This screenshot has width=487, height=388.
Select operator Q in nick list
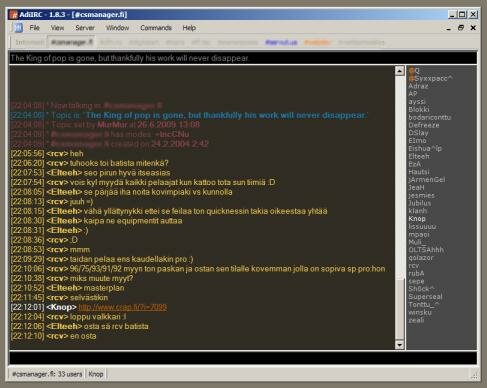tap(414, 71)
